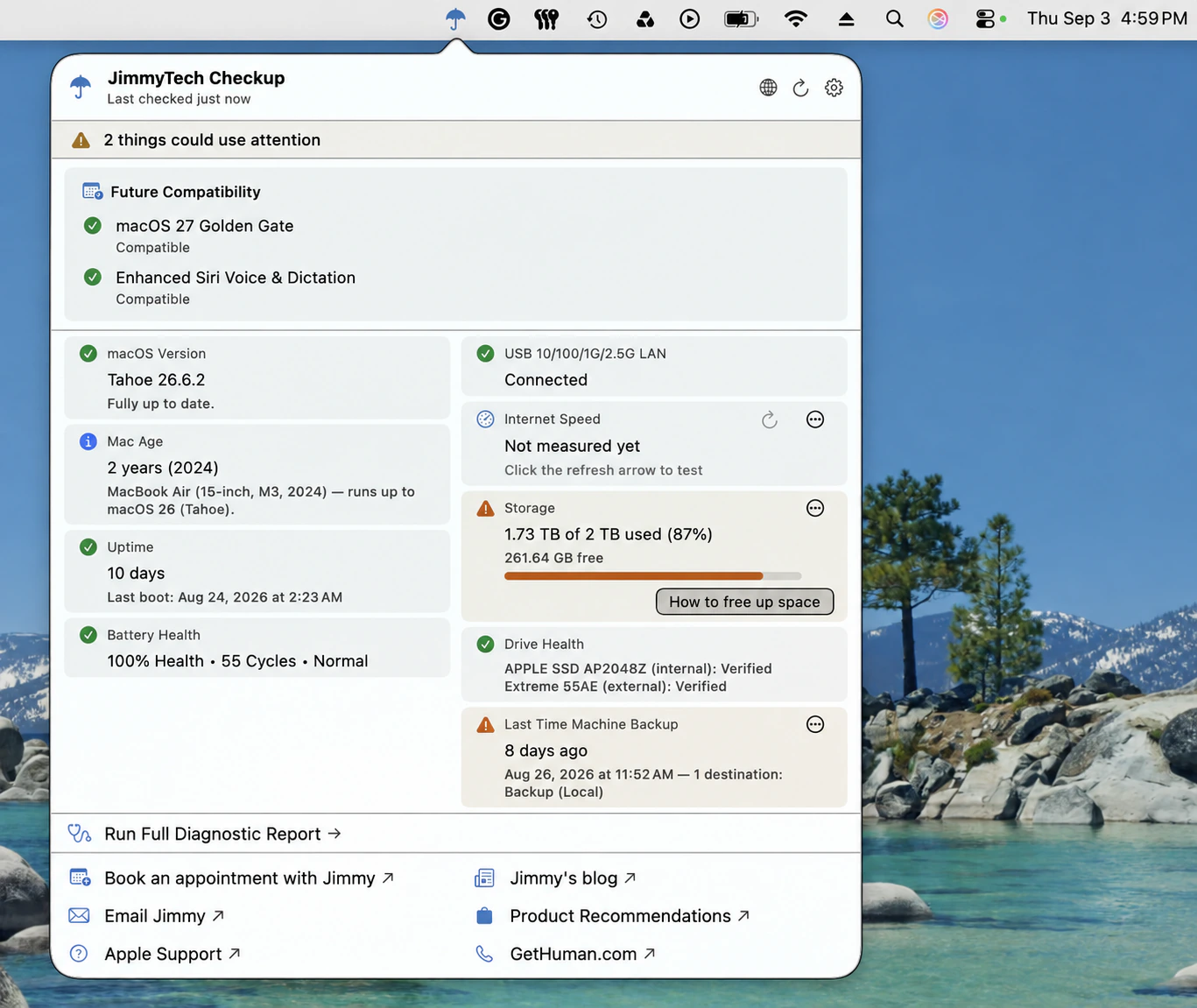
Task: Open Product Recommendations link
Action: (x=630, y=916)
